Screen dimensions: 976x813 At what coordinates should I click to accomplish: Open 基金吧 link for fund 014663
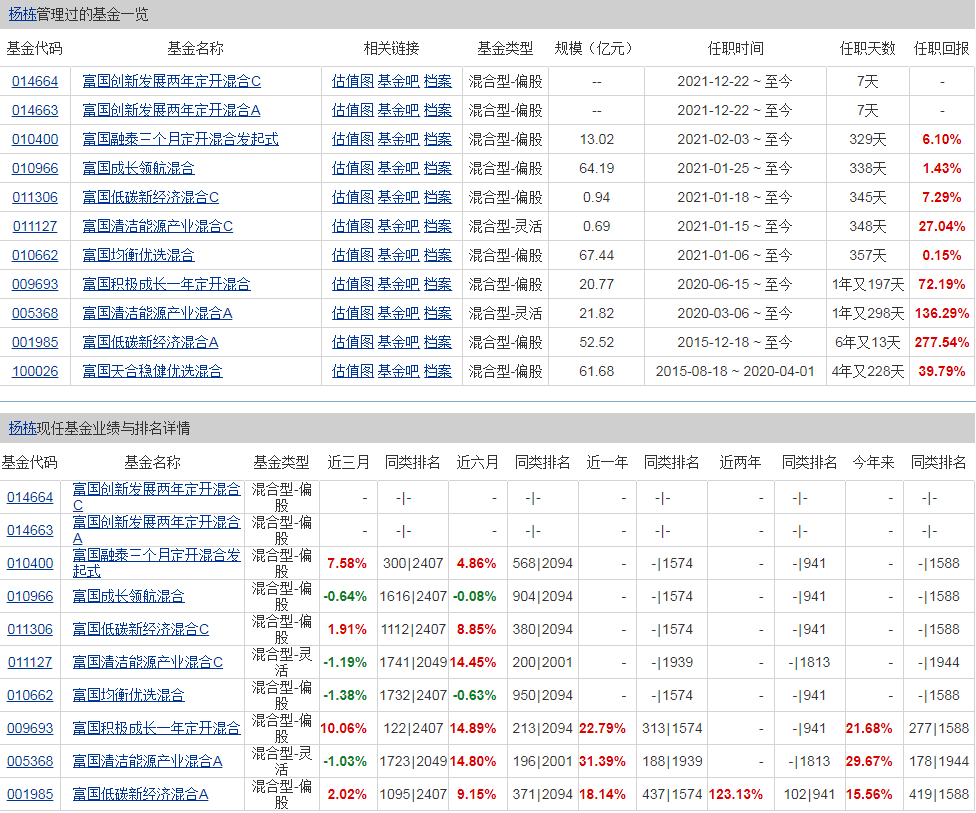tap(397, 110)
